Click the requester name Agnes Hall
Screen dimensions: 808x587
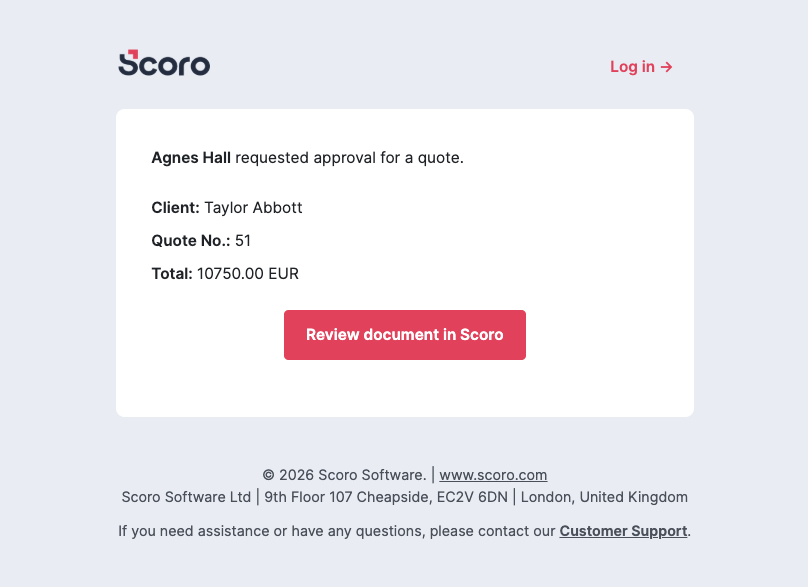[191, 157]
